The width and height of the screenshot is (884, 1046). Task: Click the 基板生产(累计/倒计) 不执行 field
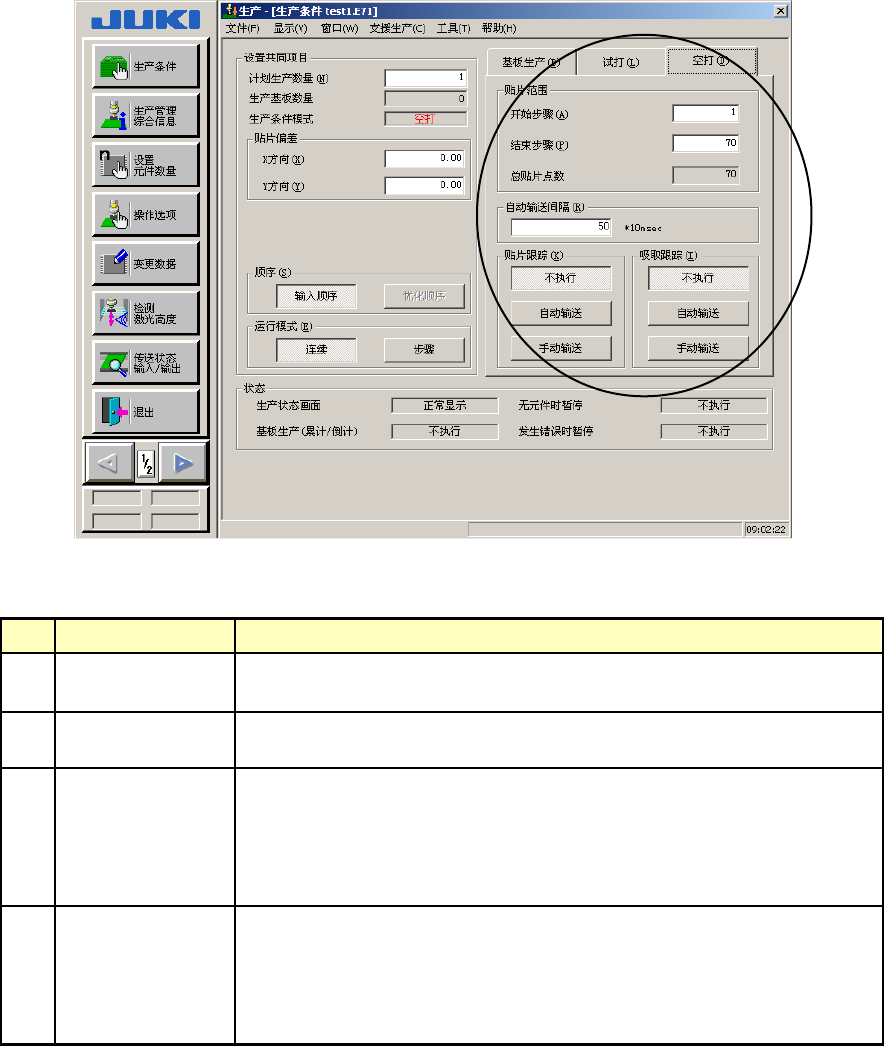(445, 432)
